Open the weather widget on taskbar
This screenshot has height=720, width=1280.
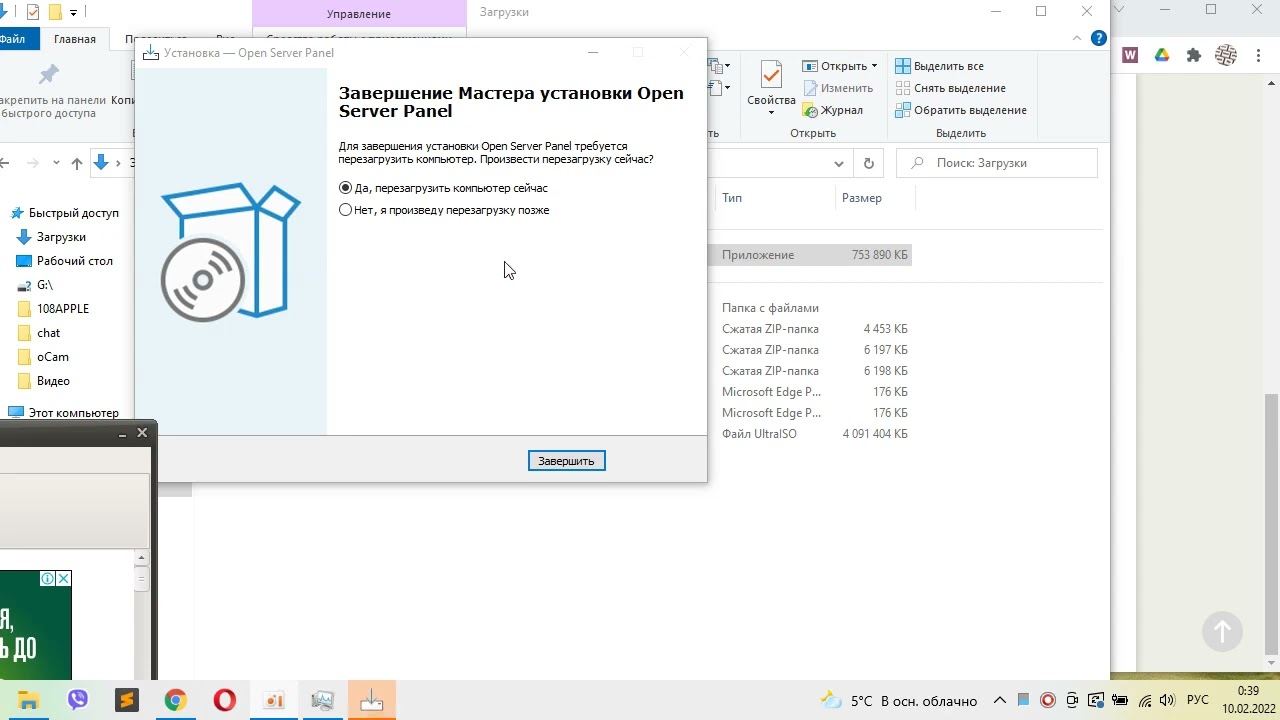click(898, 701)
